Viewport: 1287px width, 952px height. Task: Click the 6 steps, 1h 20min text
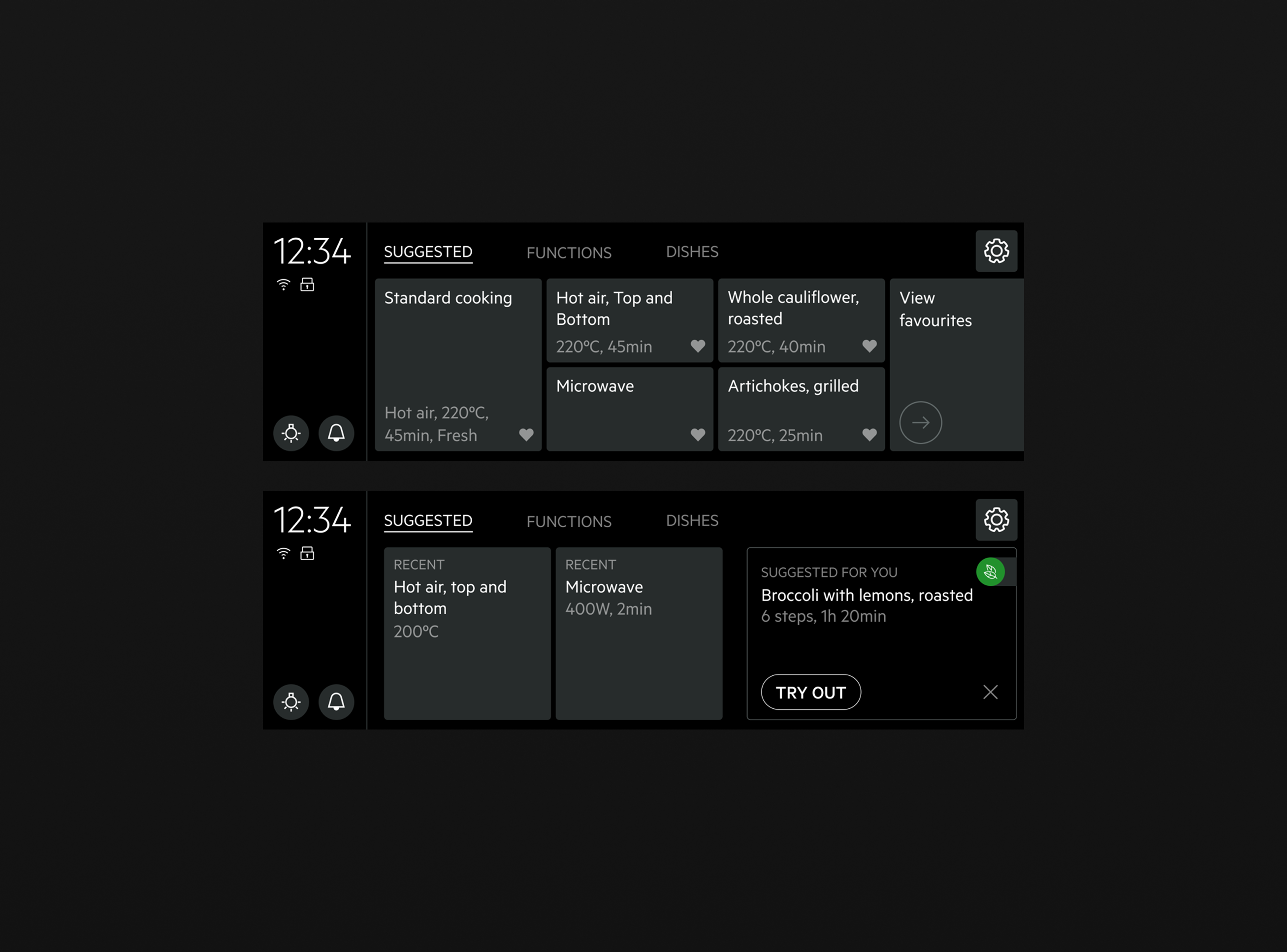824,616
